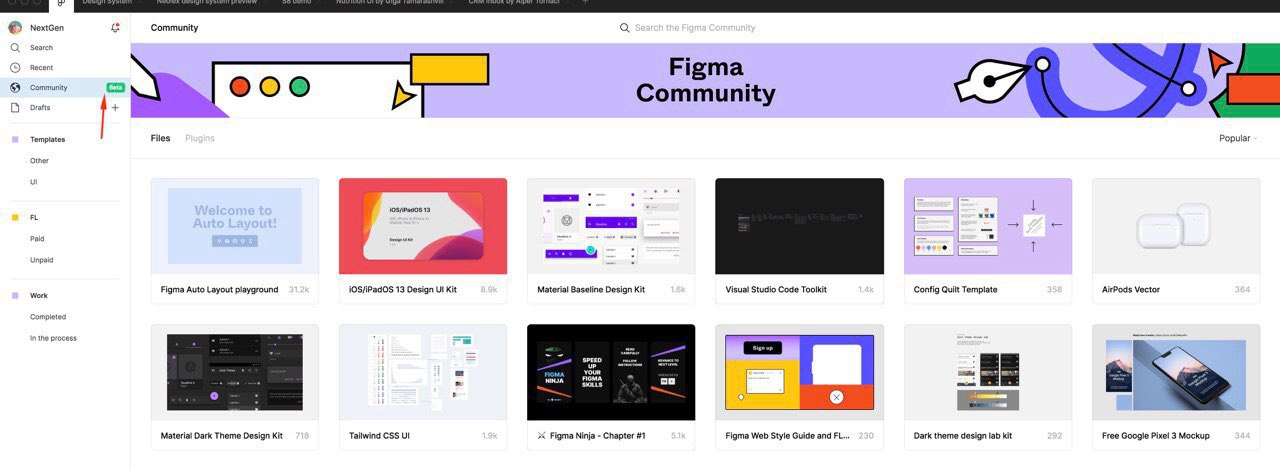The height and width of the screenshot is (470, 1280).
Task: Click the search magnifier in Figma Community bar
Action: [625, 28]
